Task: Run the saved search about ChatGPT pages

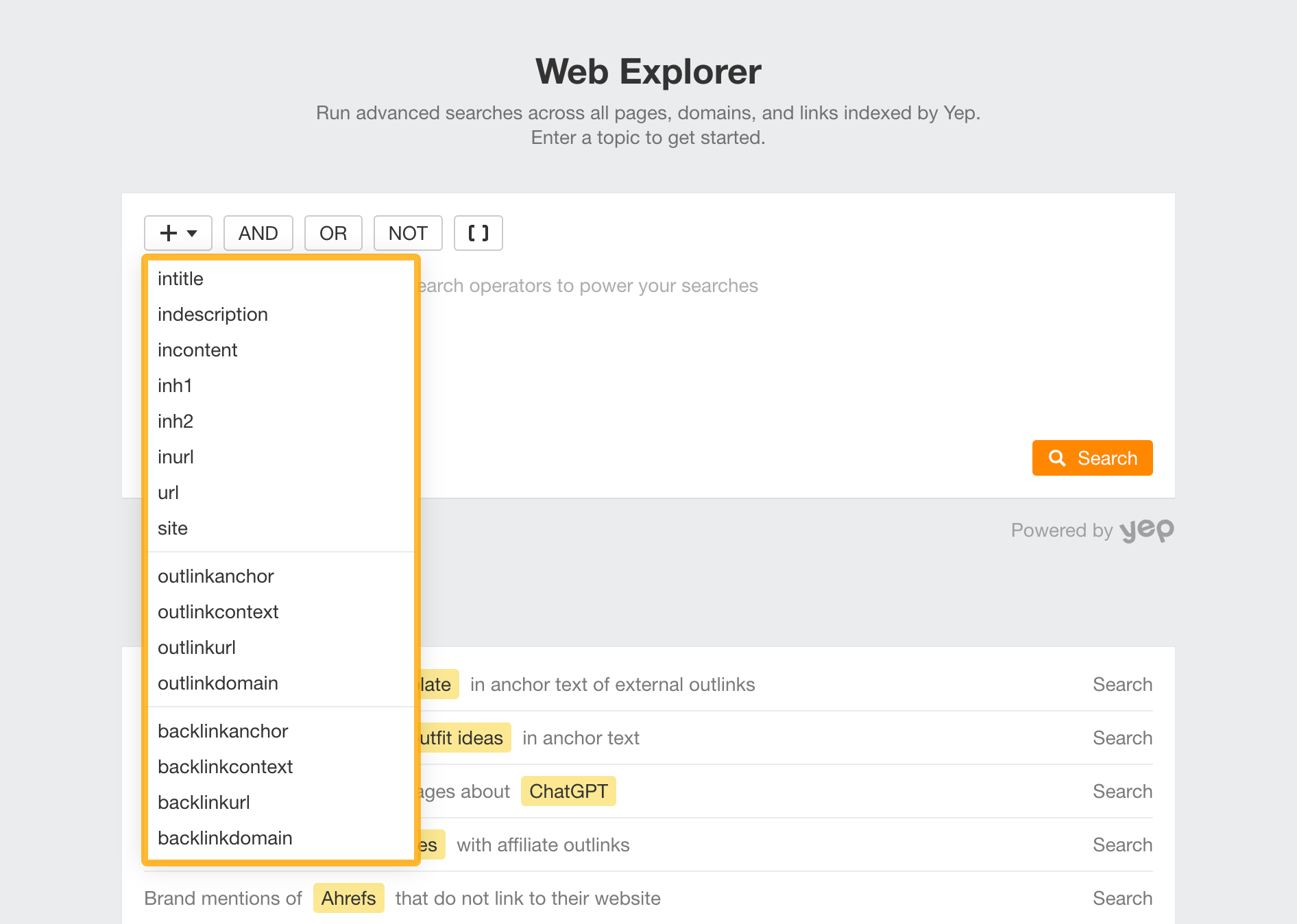Action: pyautogui.click(x=1122, y=791)
